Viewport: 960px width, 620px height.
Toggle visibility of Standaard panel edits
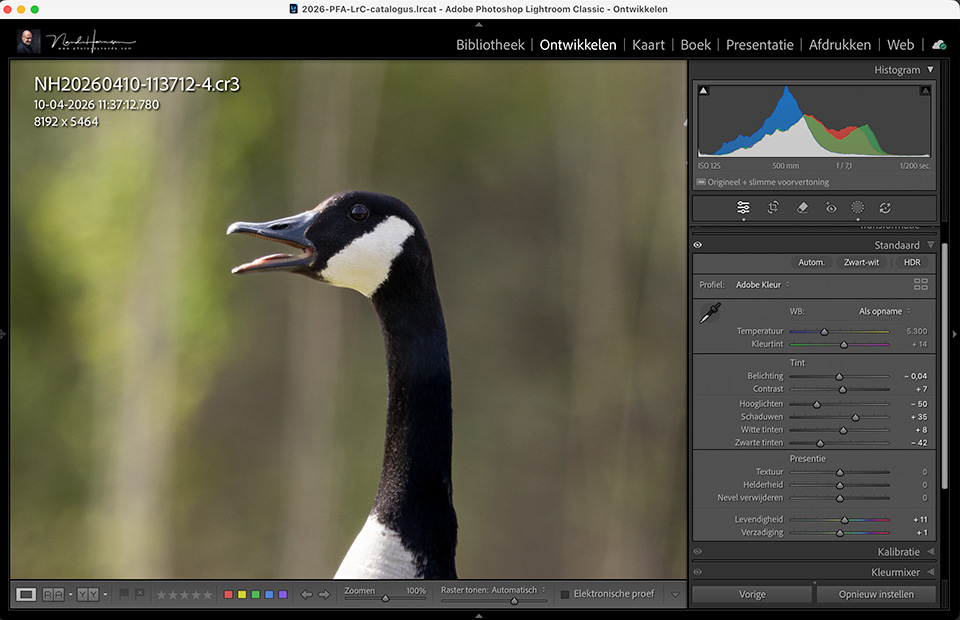(697, 245)
